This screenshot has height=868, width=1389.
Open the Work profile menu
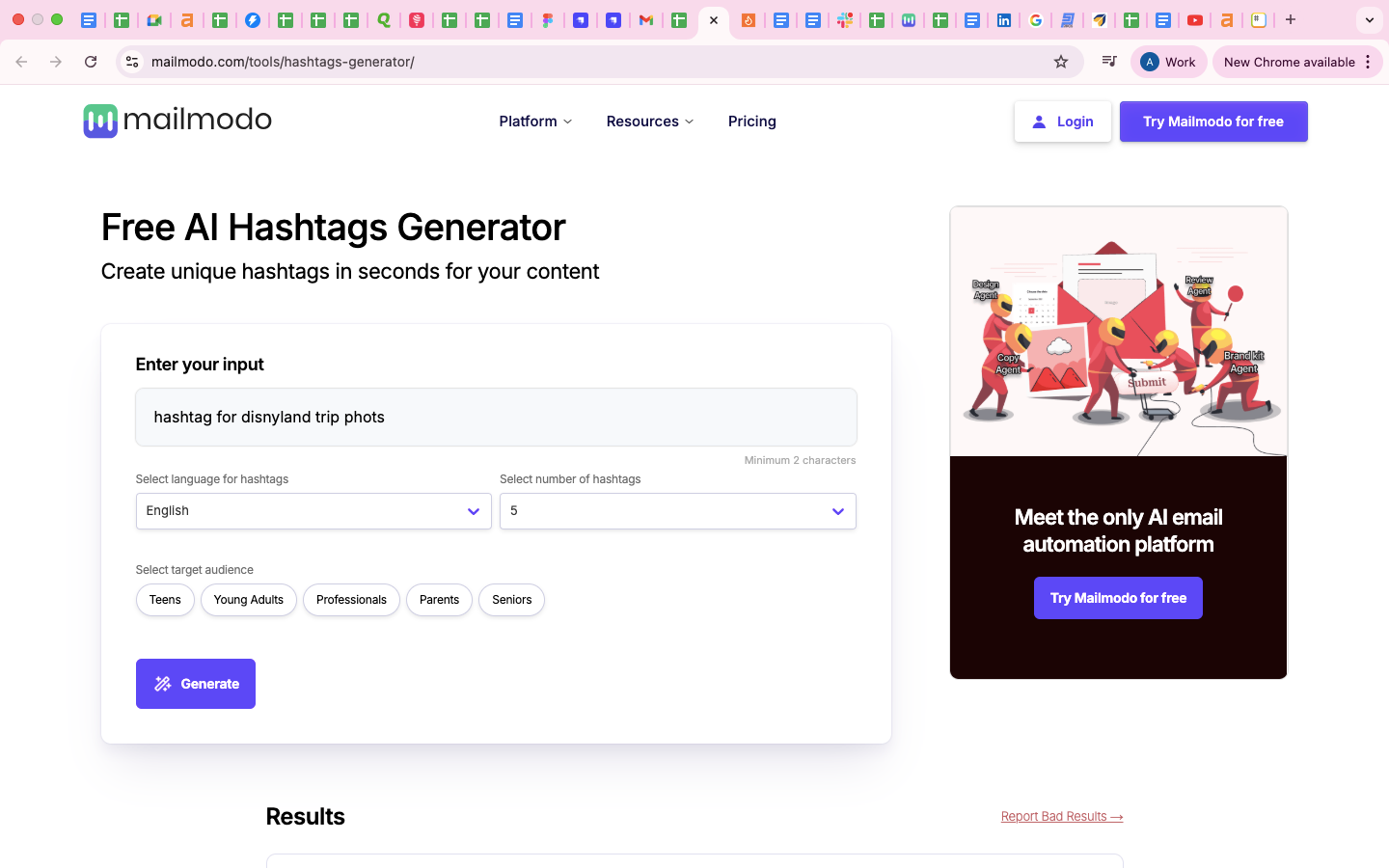[1168, 62]
